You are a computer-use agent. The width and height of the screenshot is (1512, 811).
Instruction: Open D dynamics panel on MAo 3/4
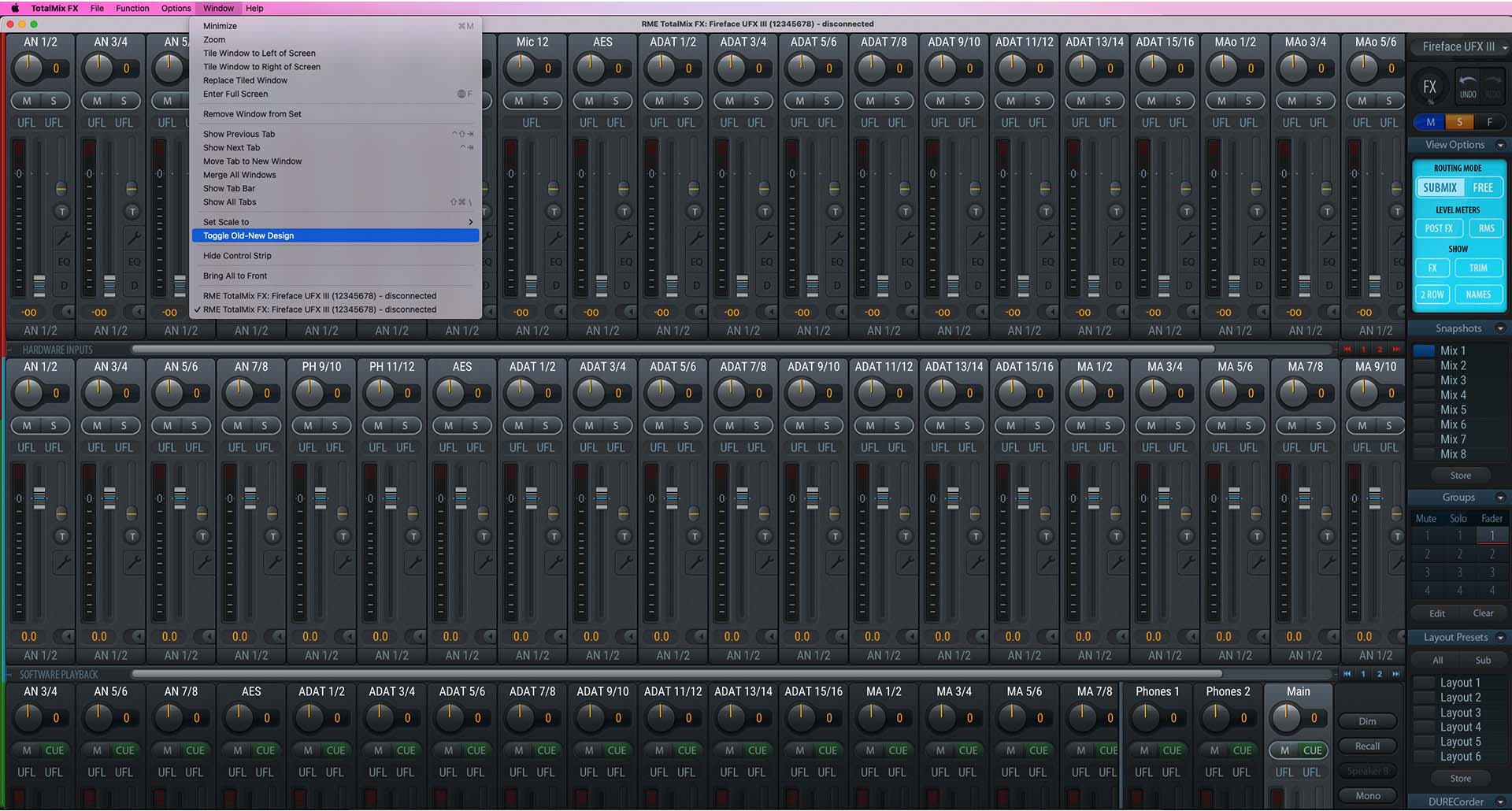pos(1329,285)
